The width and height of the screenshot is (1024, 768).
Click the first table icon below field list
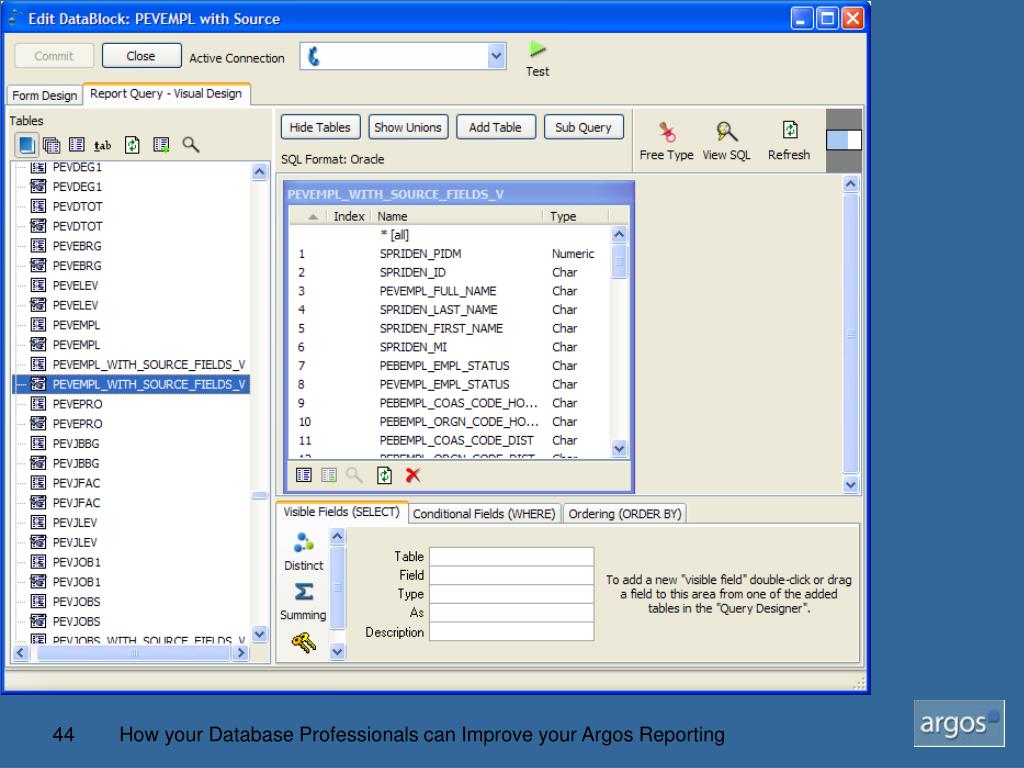coord(304,475)
